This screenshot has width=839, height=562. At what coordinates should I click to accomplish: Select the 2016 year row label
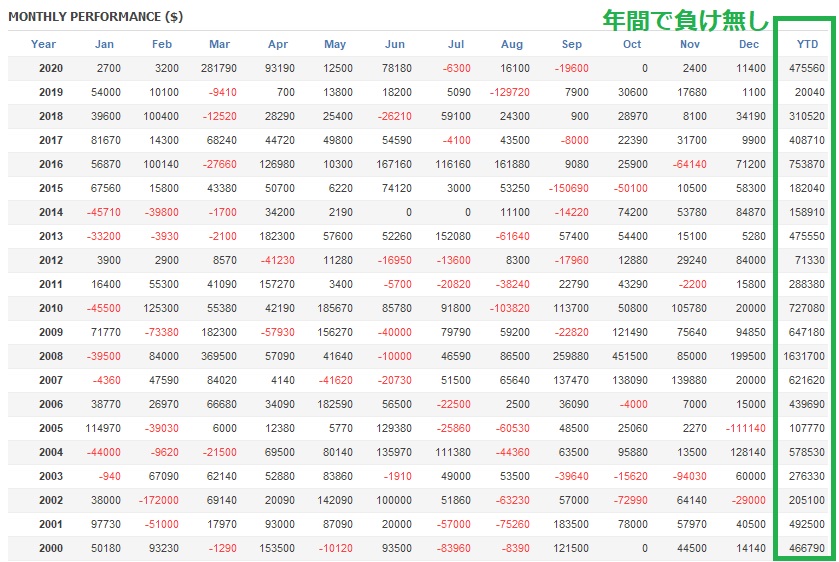(51, 164)
